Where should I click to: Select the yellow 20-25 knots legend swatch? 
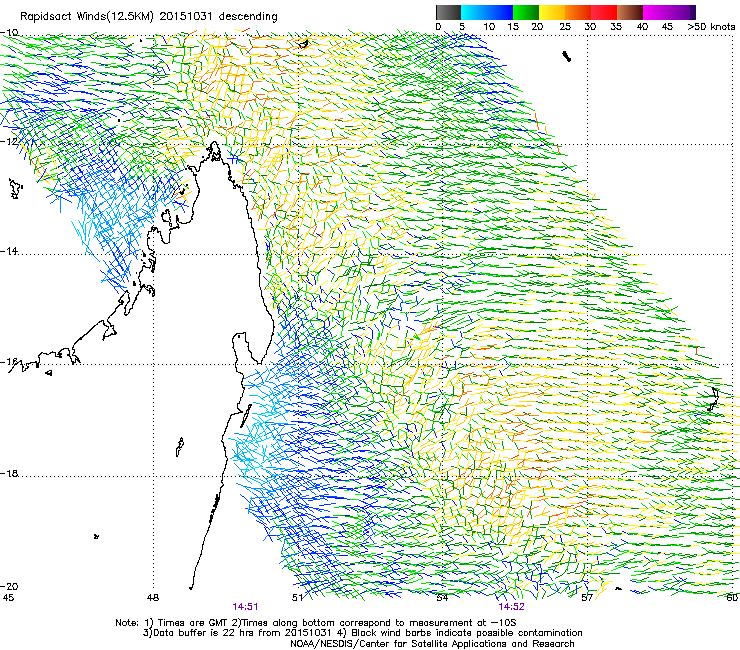point(552,12)
